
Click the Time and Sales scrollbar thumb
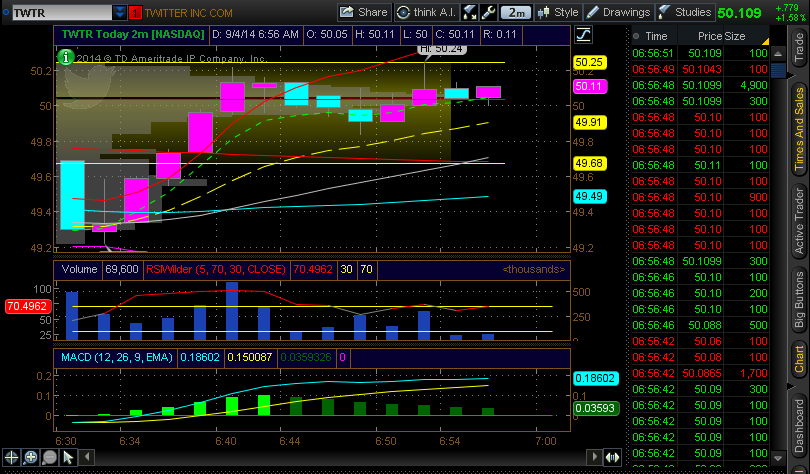(778, 70)
